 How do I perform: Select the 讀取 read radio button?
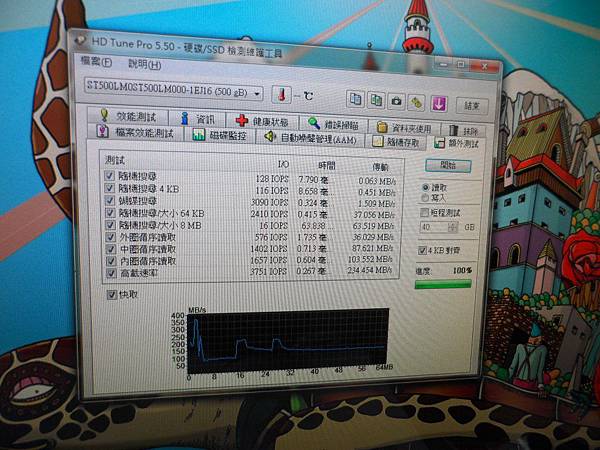tap(425, 188)
